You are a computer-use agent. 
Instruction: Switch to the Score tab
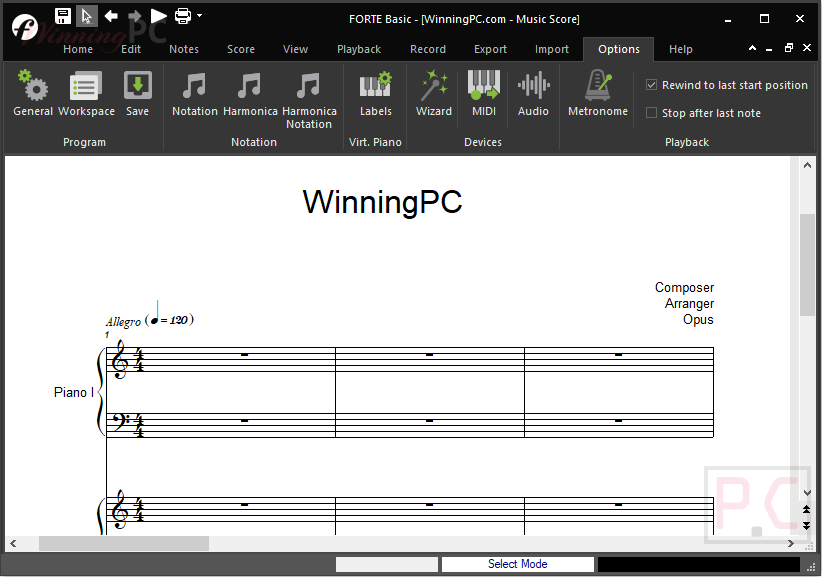241,49
